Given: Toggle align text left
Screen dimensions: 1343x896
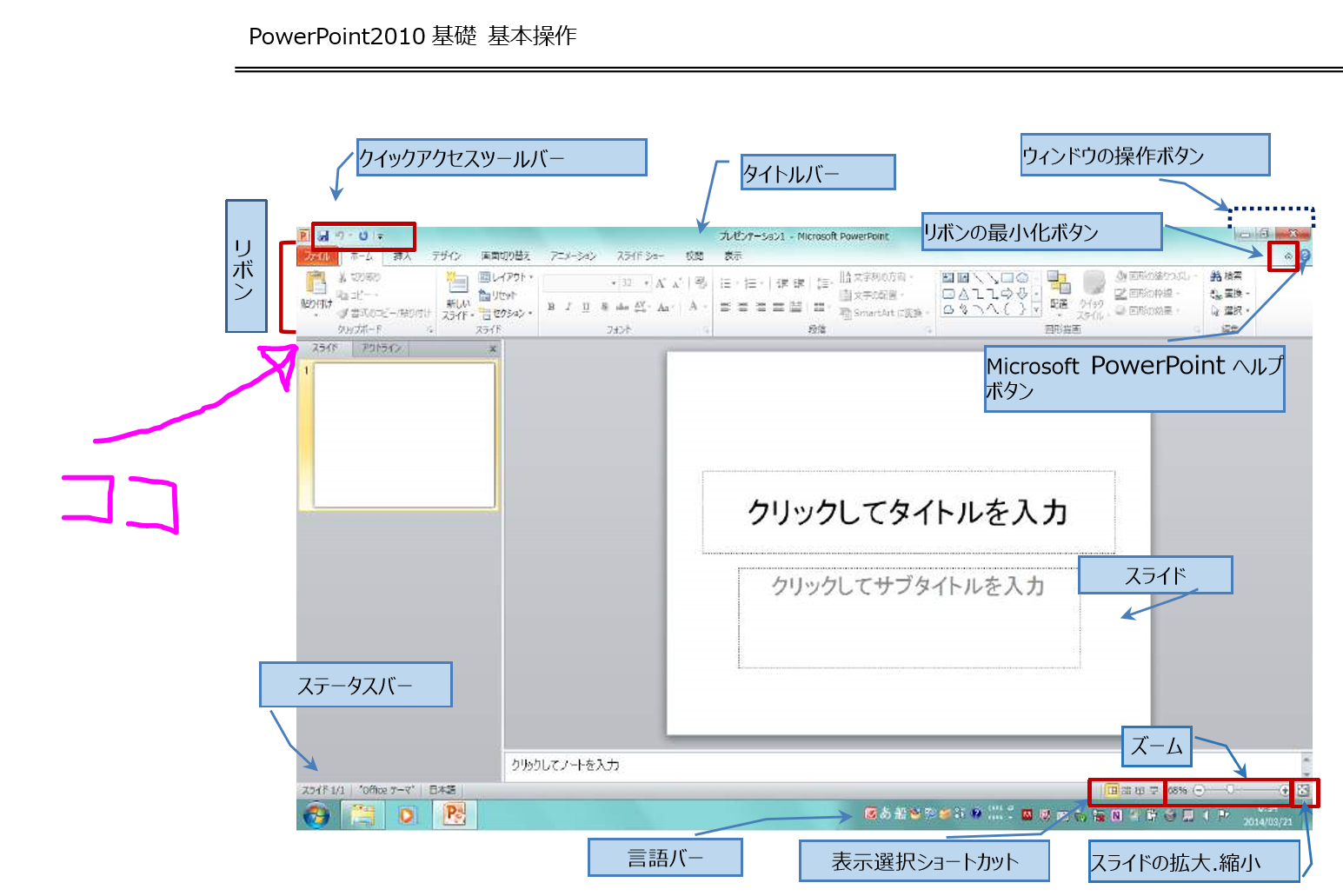Looking at the screenshot, I should coord(725,307).
